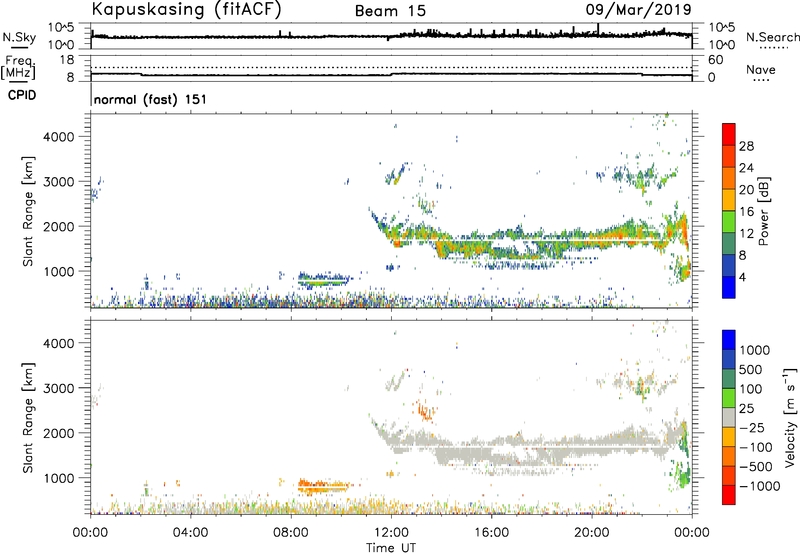Screen dimensions: 800x554
Task: Click the 'Power [dB]' color bar label
Action: 763,211
